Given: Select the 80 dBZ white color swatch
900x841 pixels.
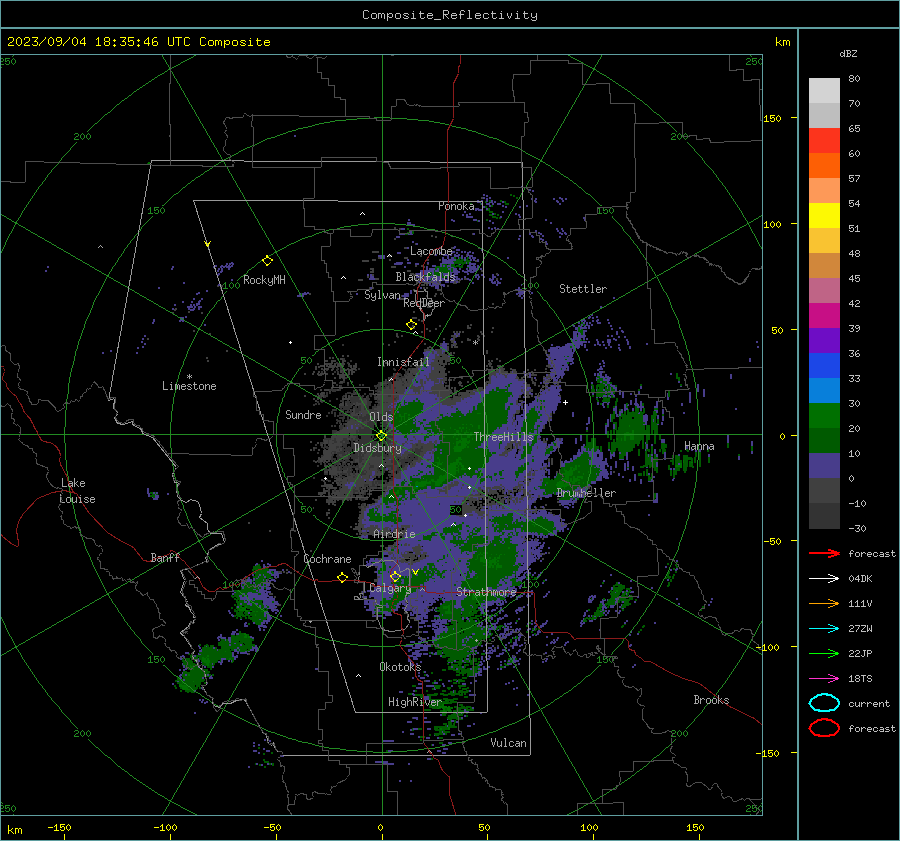Looking at the screenshot, I should click(824, 90).
